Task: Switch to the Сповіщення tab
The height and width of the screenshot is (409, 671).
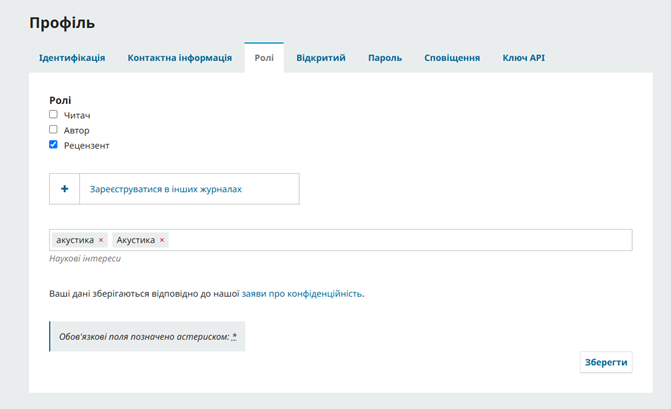Action: pyautogui.click(x=452, y=58)
